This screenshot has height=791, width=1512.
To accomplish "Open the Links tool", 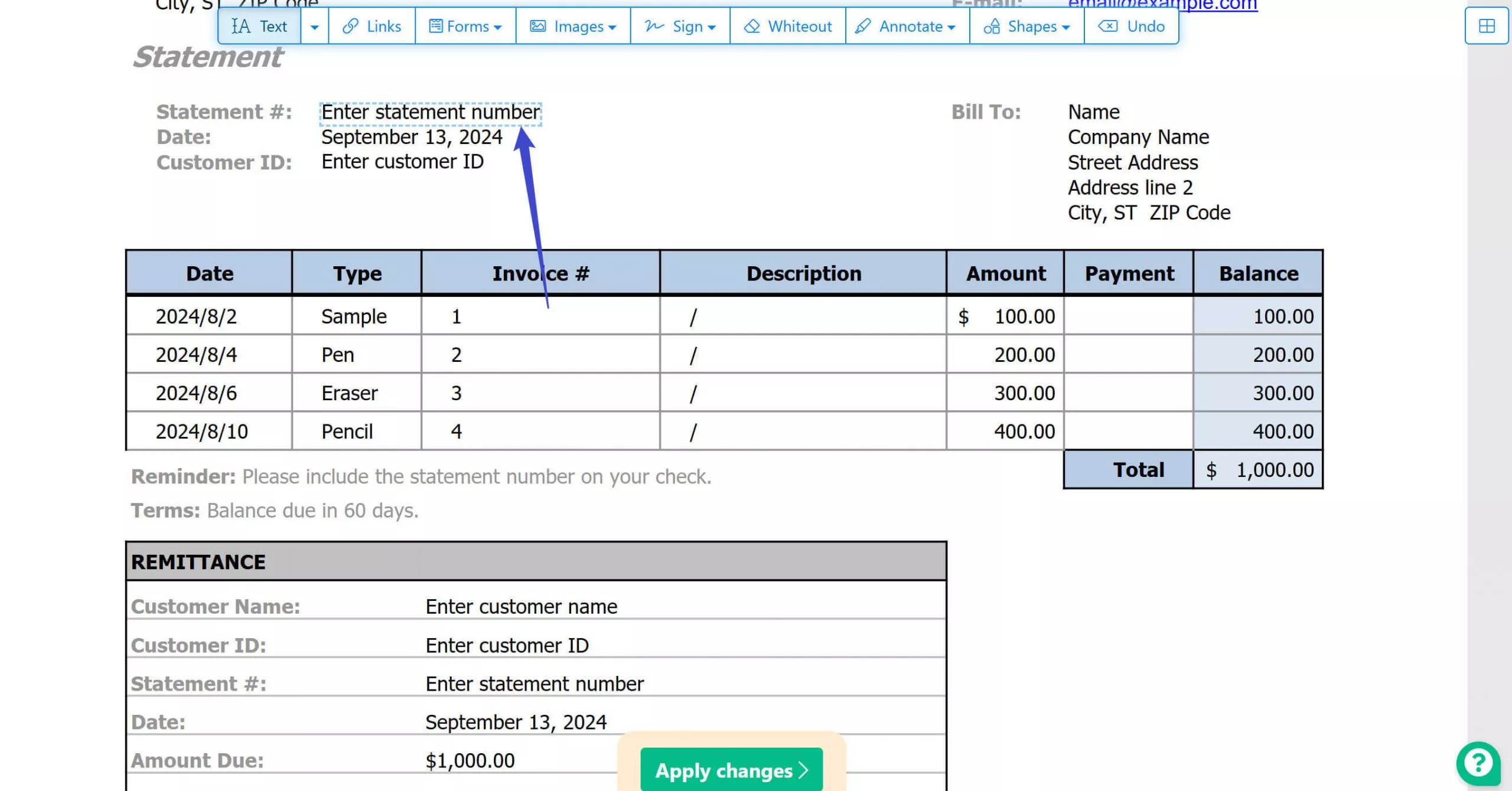I will coord(372,26).
